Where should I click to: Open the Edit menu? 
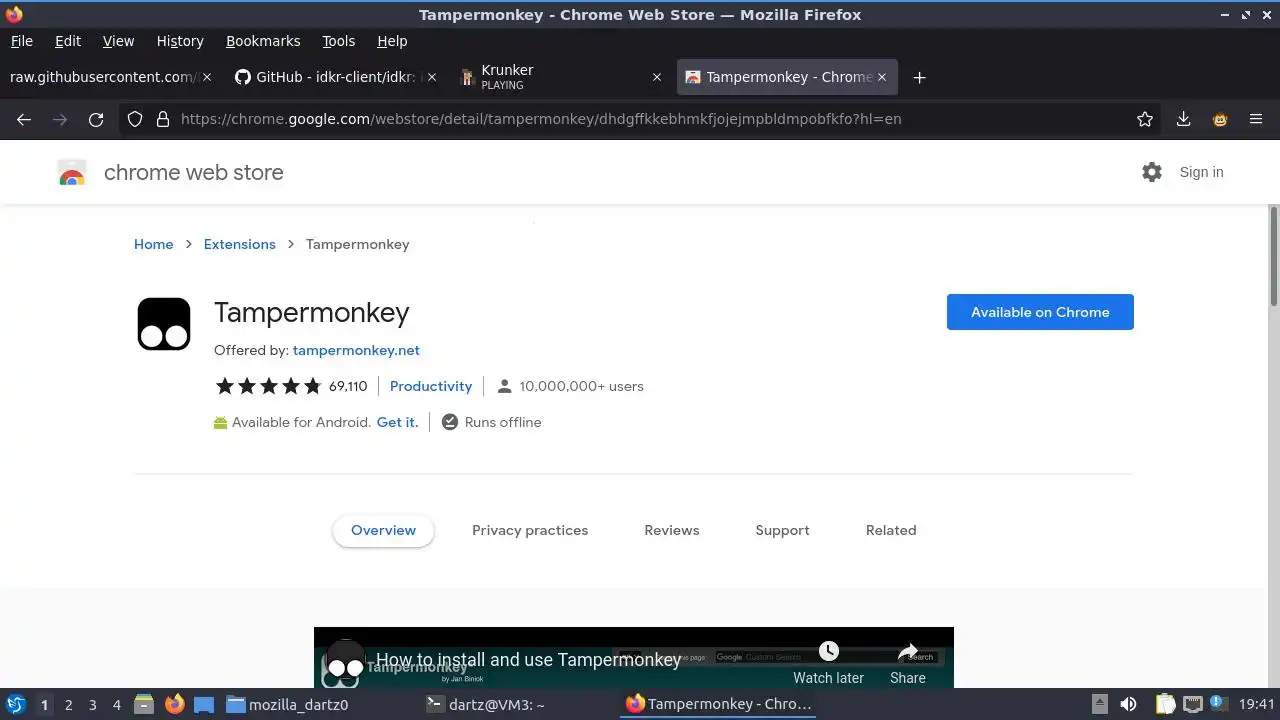click(x=68, y=41)
